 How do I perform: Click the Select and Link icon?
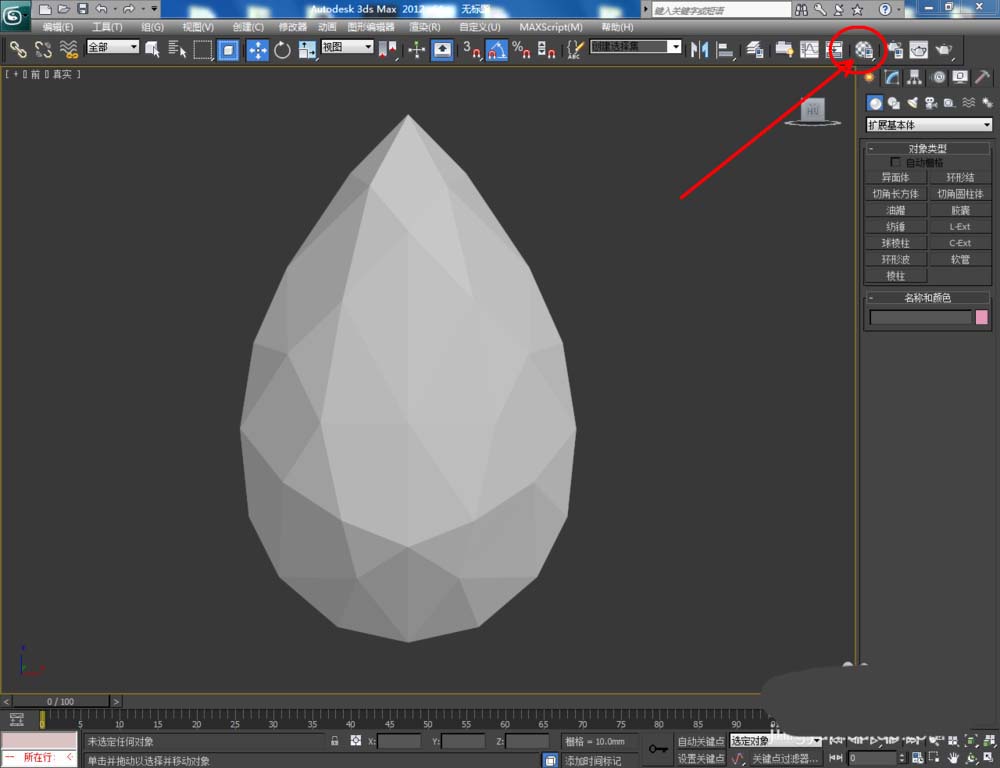click(x=18, y=49)
